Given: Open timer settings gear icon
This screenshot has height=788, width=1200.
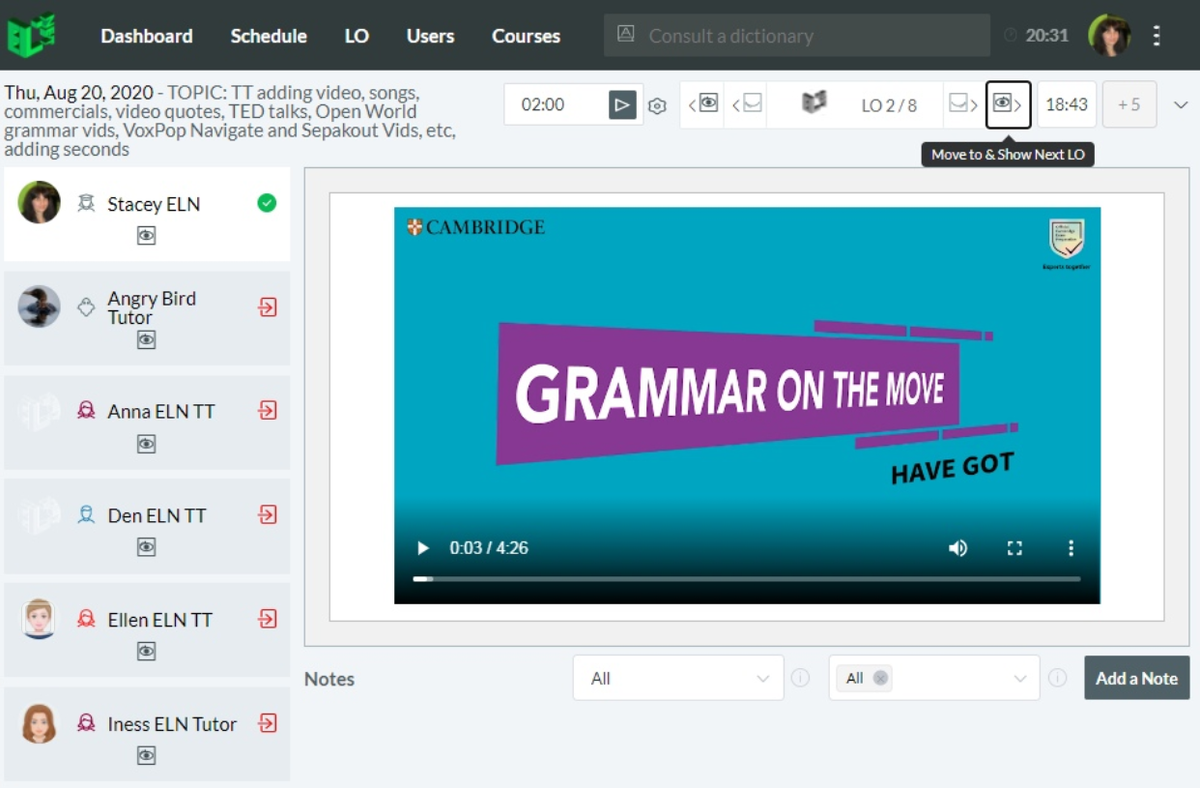Looking at the screenshot, I should [x=657, y=105].
